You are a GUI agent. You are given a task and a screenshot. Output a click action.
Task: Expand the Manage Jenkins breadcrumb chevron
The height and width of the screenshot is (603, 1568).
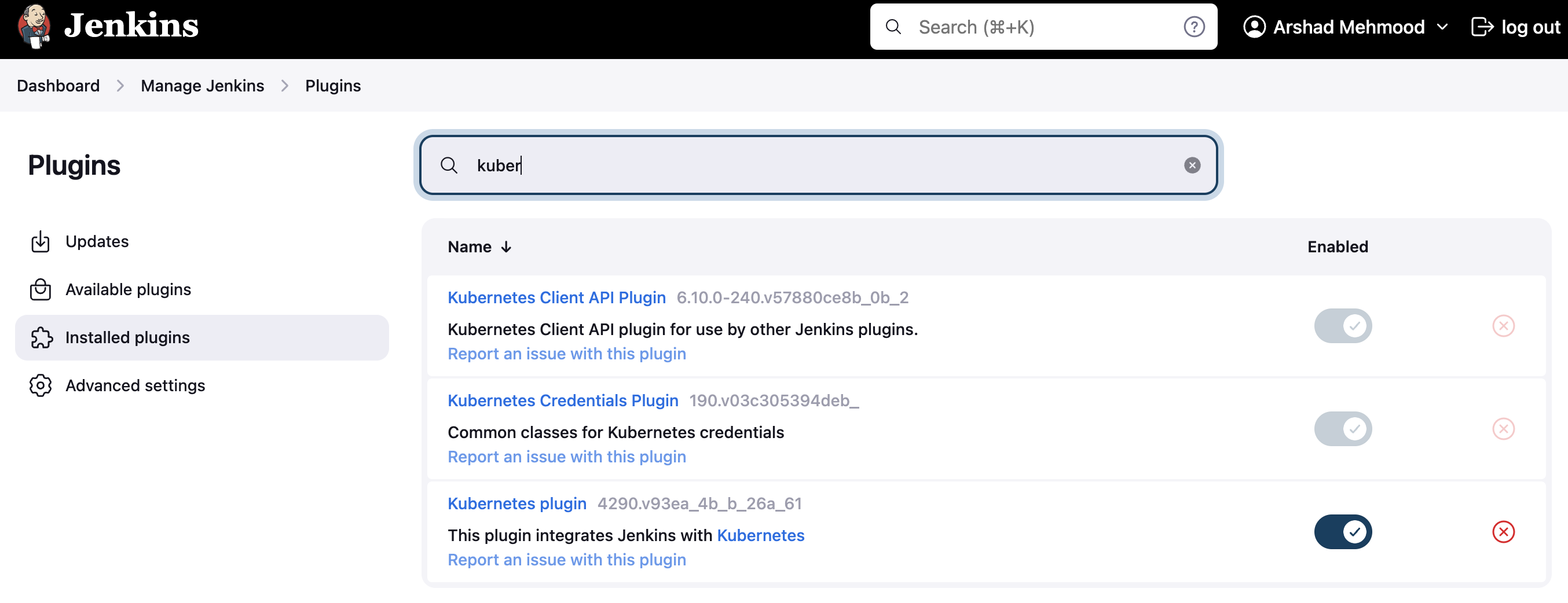tap(285, 86)
